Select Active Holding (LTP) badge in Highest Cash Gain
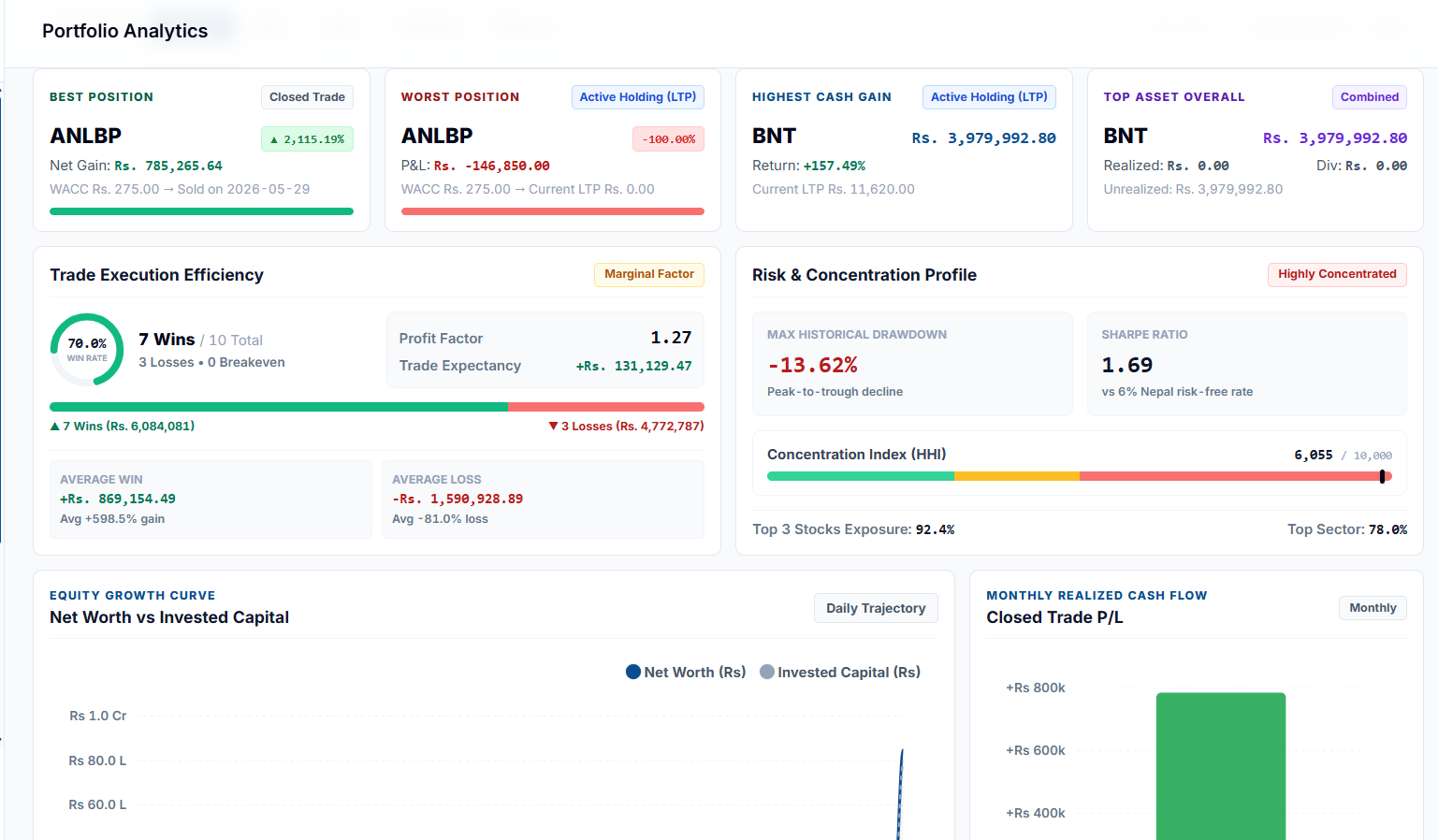Viewport: 1438px width, 840px height. click(x=989, y=97)
